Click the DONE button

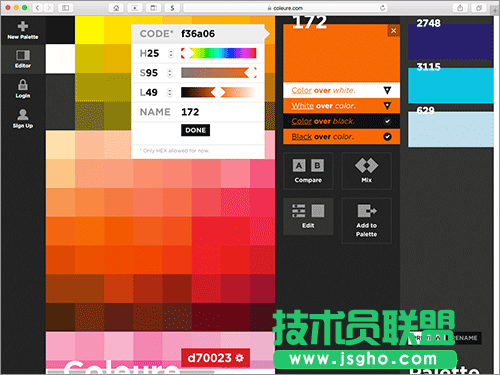coord(195,130)
